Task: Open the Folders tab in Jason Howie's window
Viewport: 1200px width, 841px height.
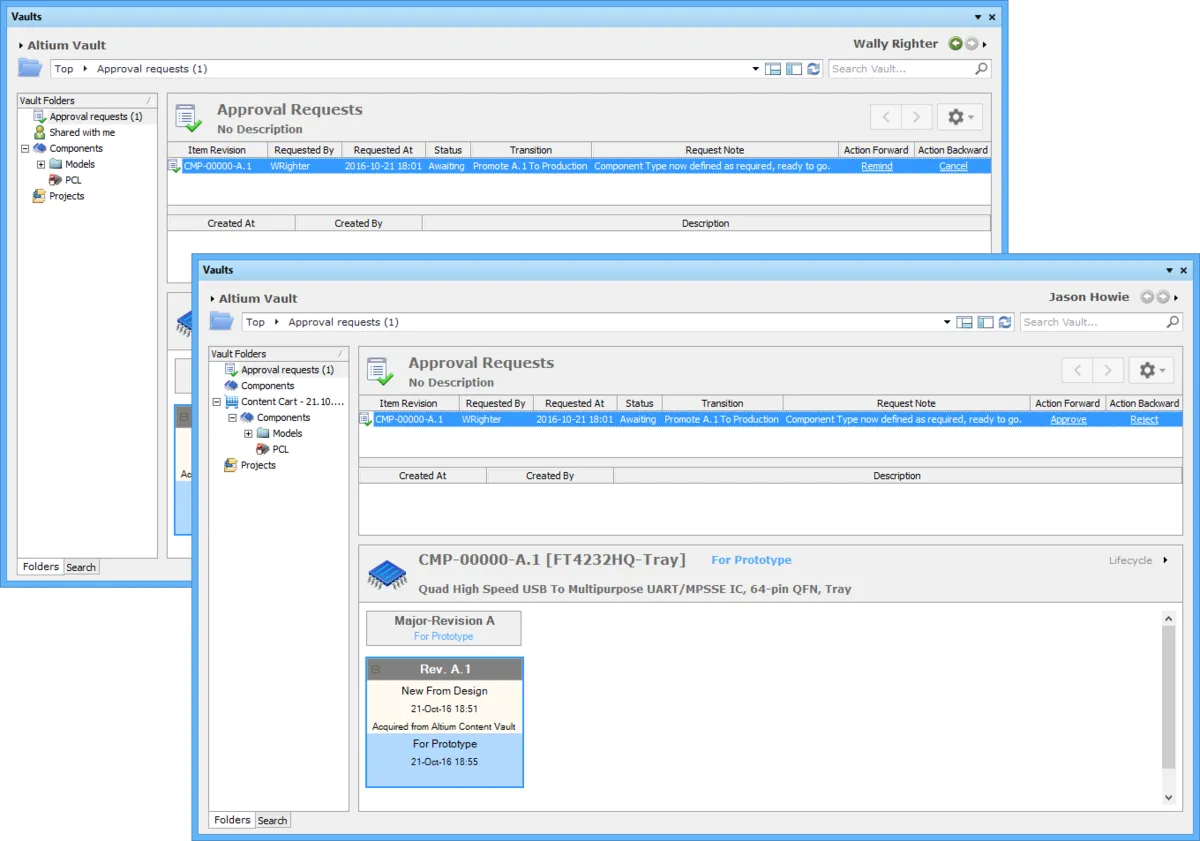Action: pos(232,820)
